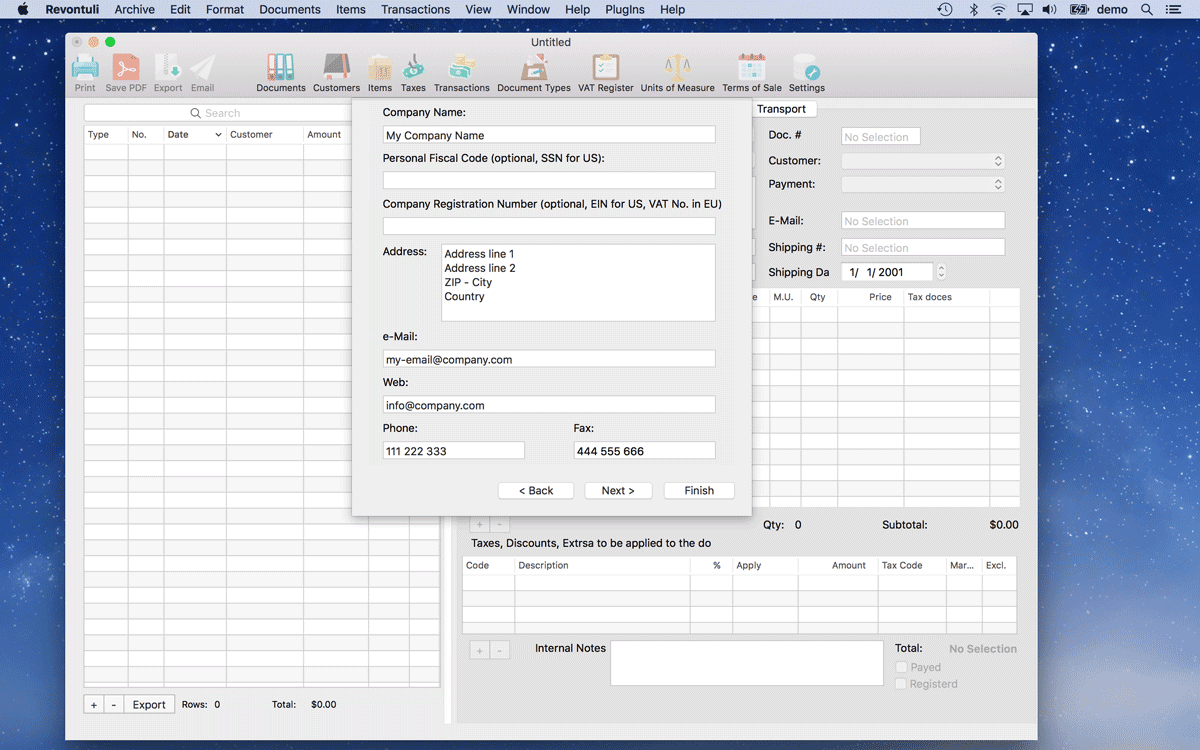Click the Internal Notes text box
Screen dimensions: 1200x750
coord(747,663)
